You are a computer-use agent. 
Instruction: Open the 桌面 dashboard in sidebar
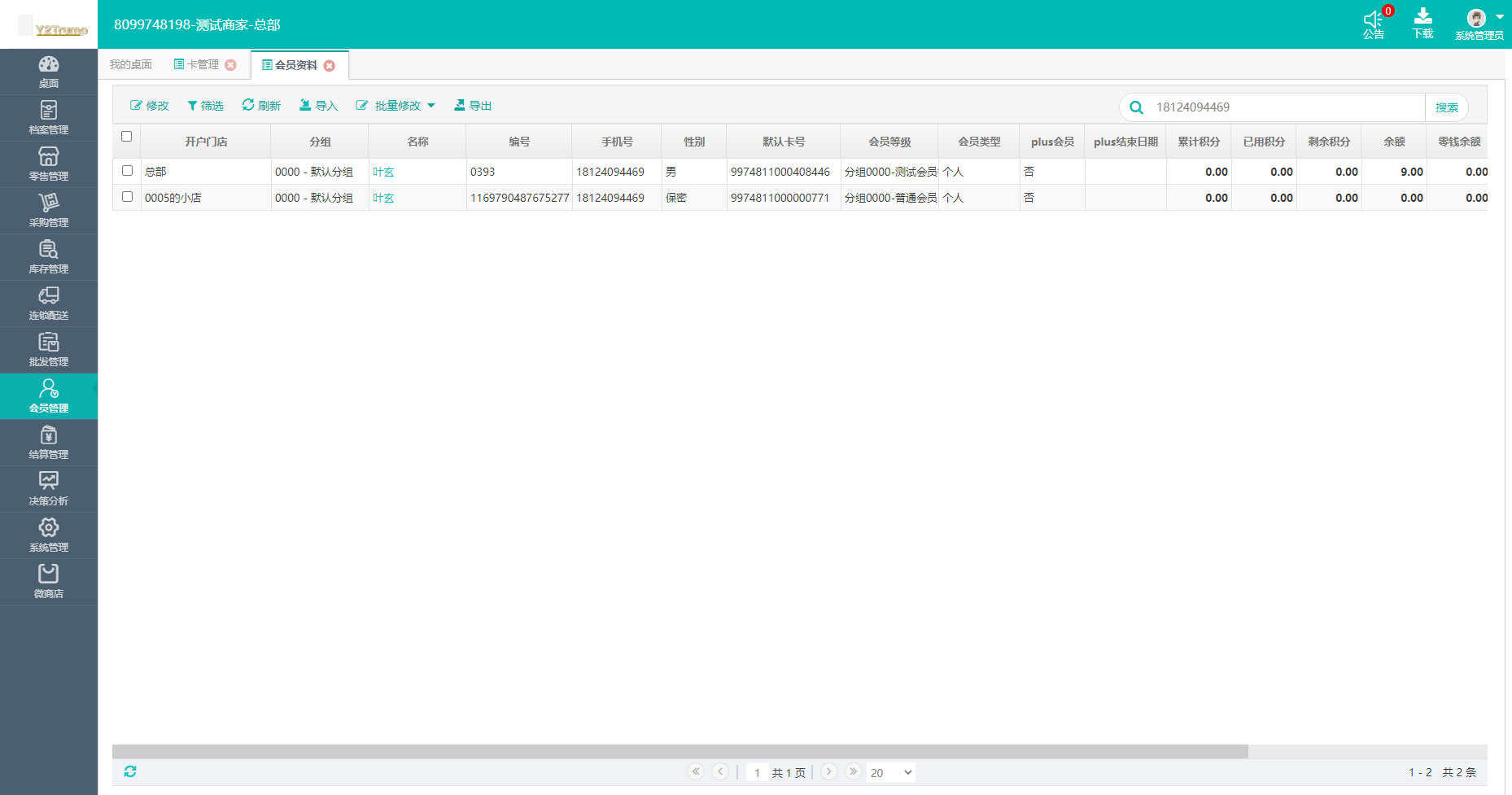(49, 72)
